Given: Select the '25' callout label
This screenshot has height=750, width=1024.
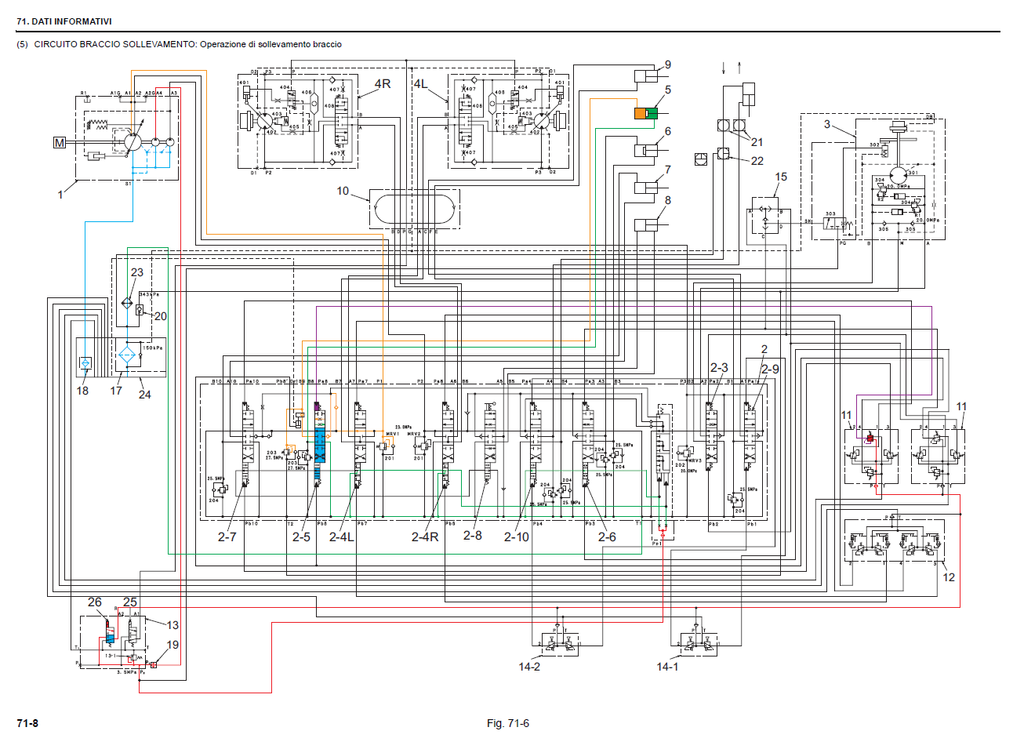Looking at the screenshot, I should [130, 602].
